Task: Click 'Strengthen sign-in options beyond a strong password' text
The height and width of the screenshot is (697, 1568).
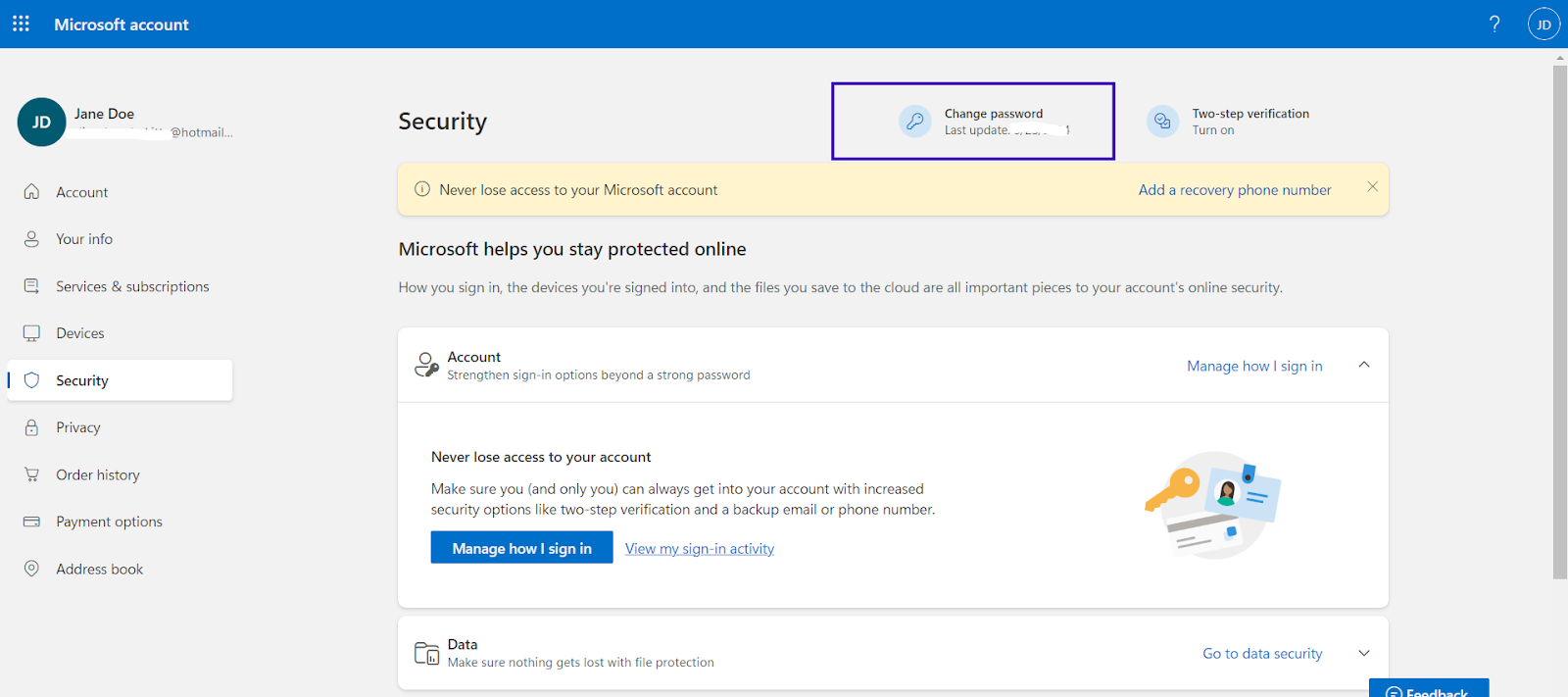Action: (x=599, y=375)
